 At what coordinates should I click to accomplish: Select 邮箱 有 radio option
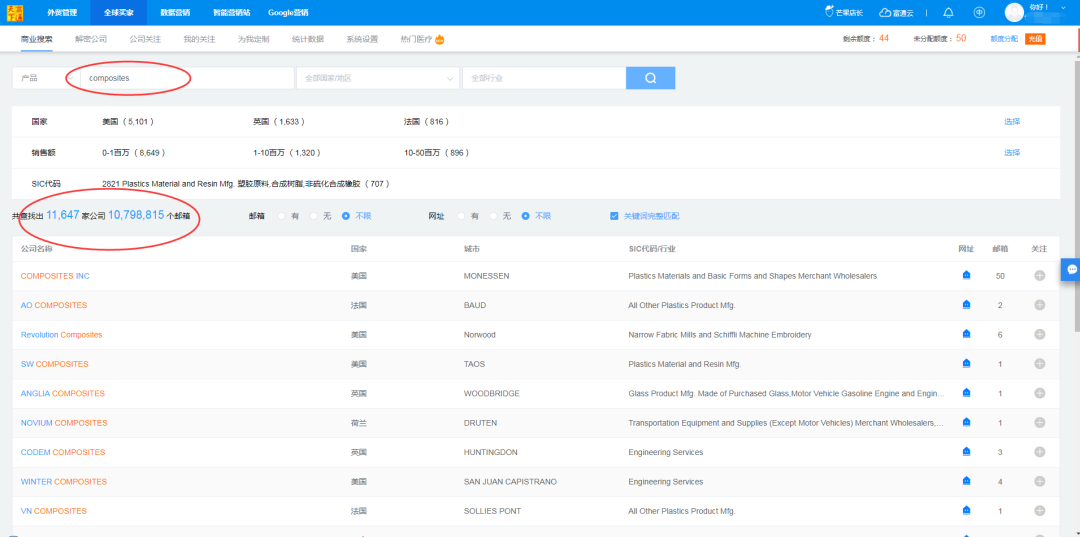(x=282, y=216)
